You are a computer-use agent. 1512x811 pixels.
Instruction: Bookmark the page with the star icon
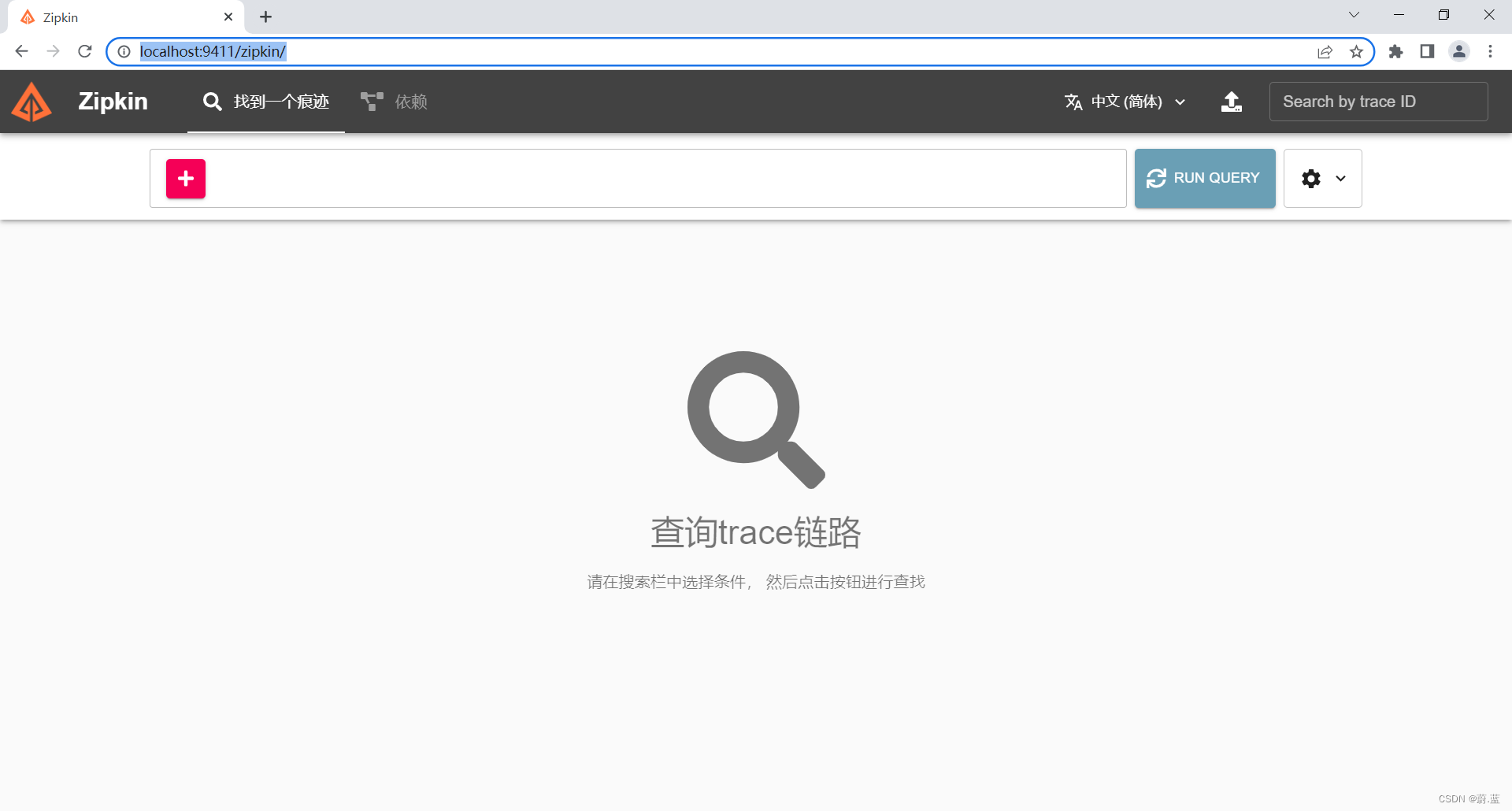1356,51
